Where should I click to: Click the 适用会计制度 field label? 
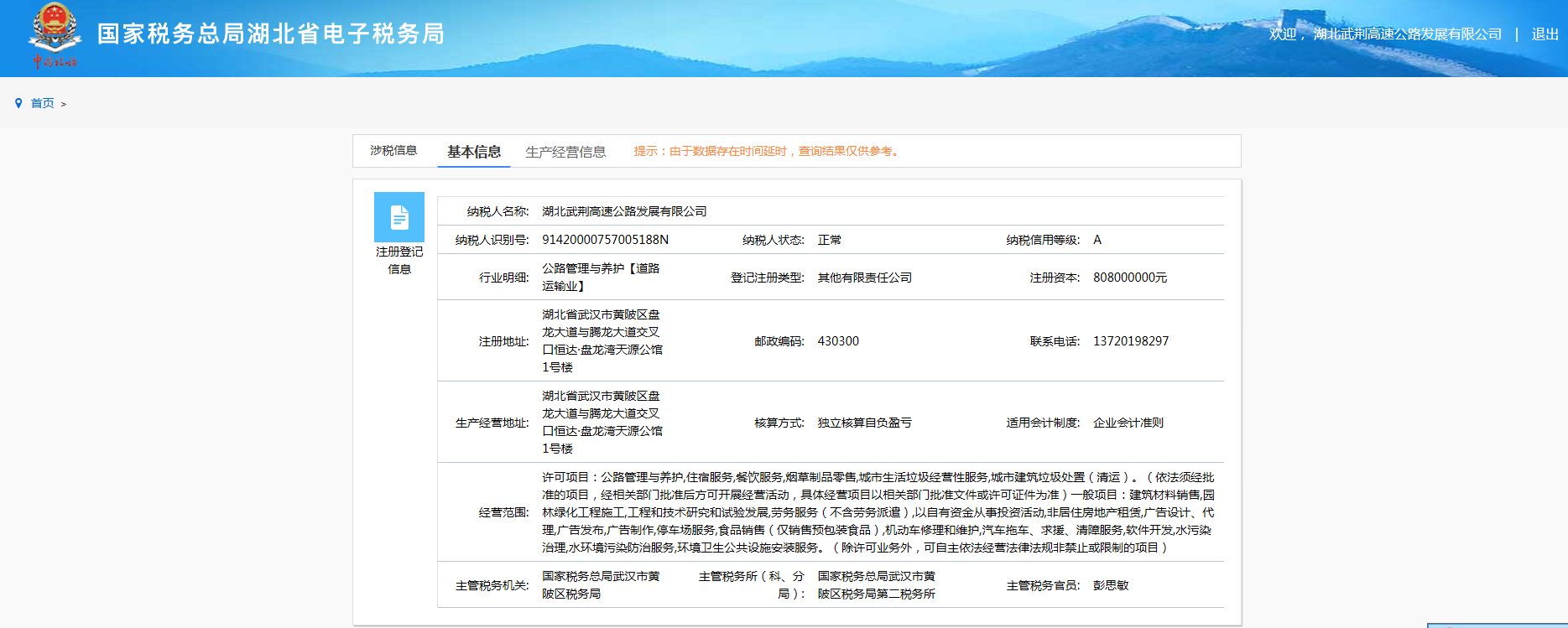(x=1044, y=423)
